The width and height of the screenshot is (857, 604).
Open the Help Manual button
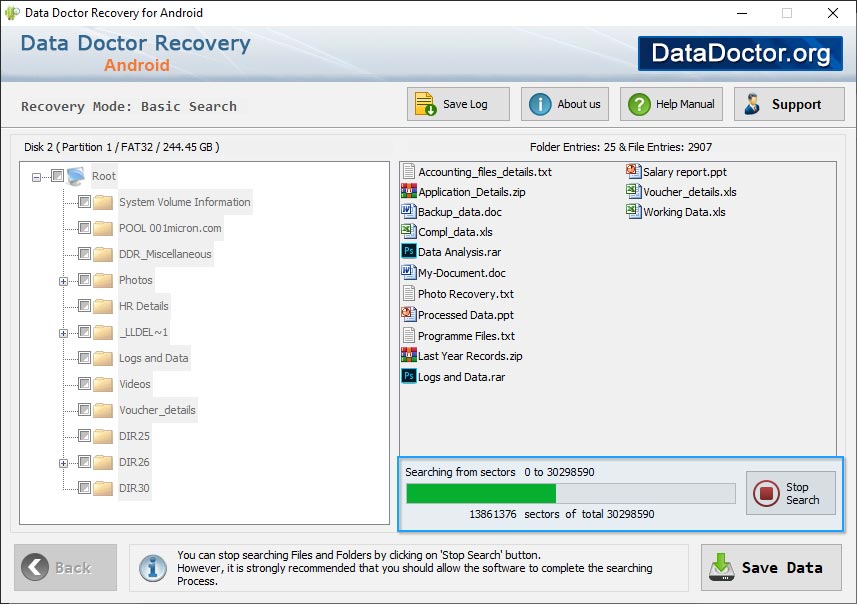[671, 104]
